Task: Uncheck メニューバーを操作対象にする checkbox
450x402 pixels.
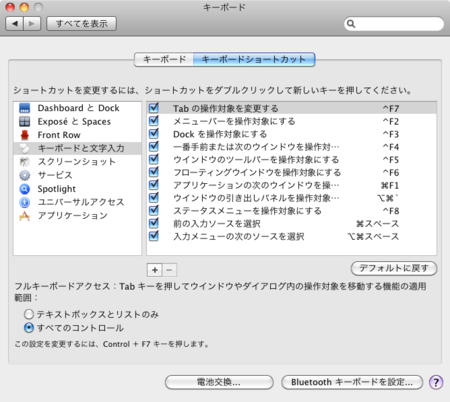Action: click(154, 121)
